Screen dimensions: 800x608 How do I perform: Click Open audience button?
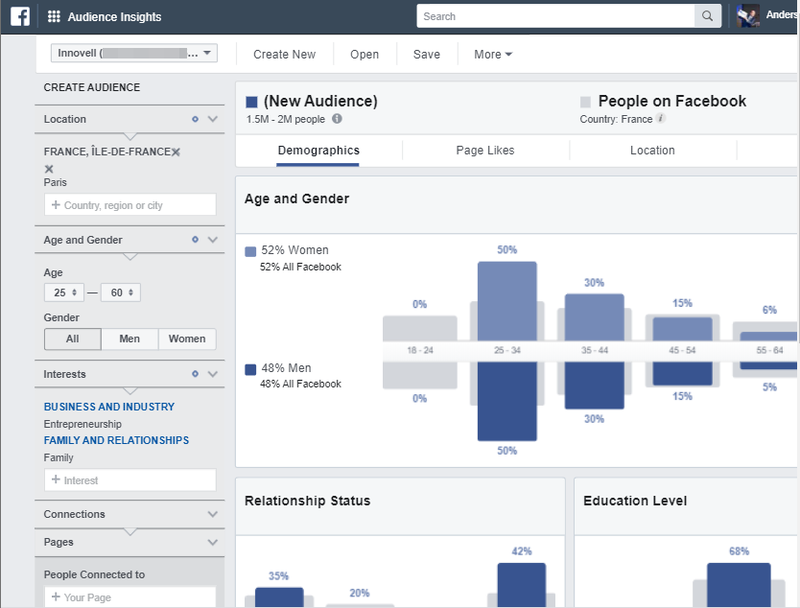tap(364, 54)
